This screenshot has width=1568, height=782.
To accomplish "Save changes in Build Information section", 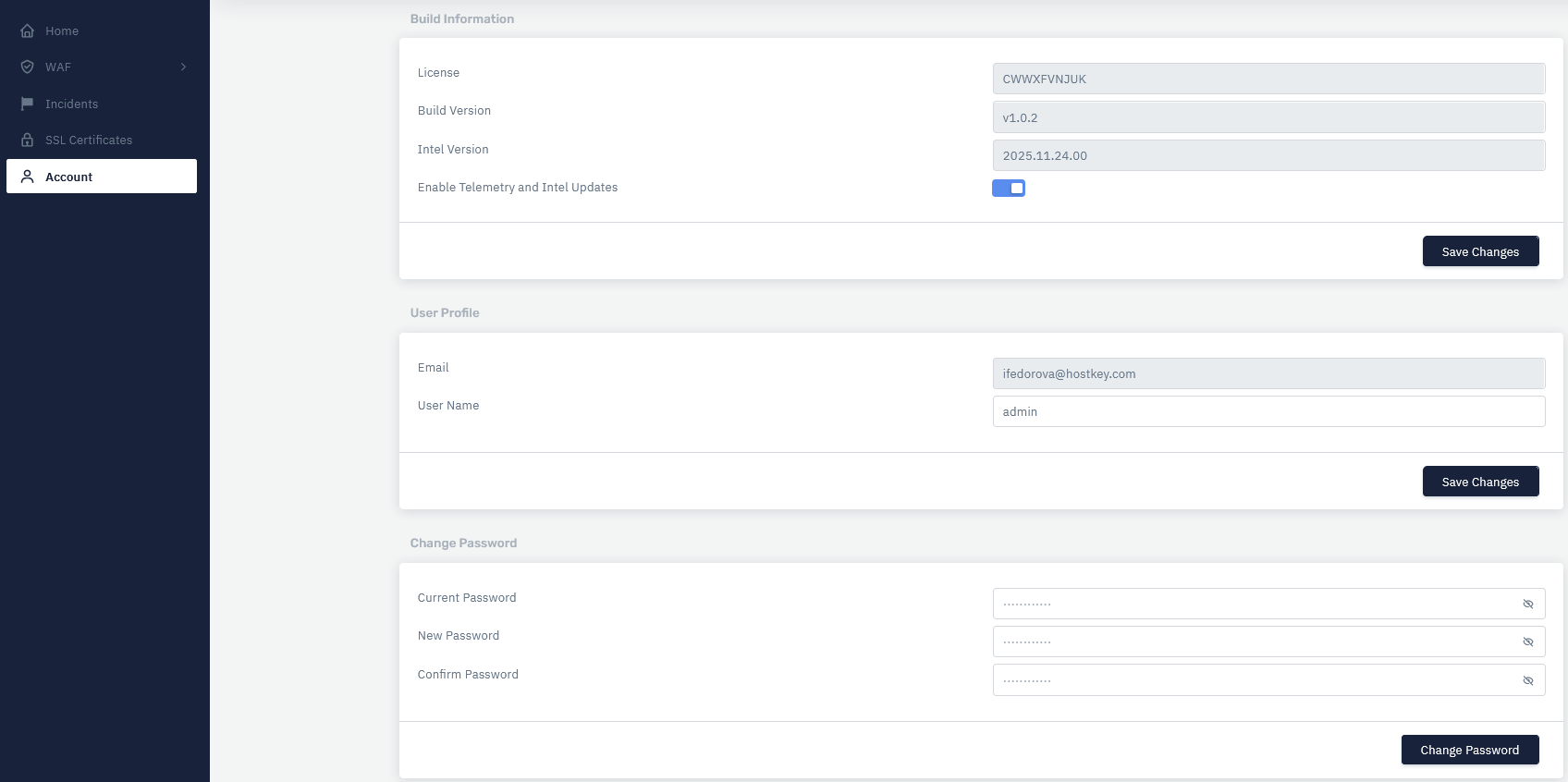I will (1479, 251).
